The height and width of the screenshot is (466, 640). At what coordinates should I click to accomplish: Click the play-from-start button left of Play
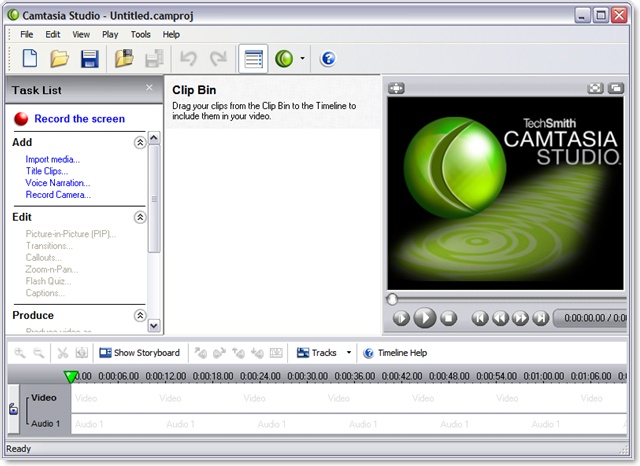tap(401, 318)
